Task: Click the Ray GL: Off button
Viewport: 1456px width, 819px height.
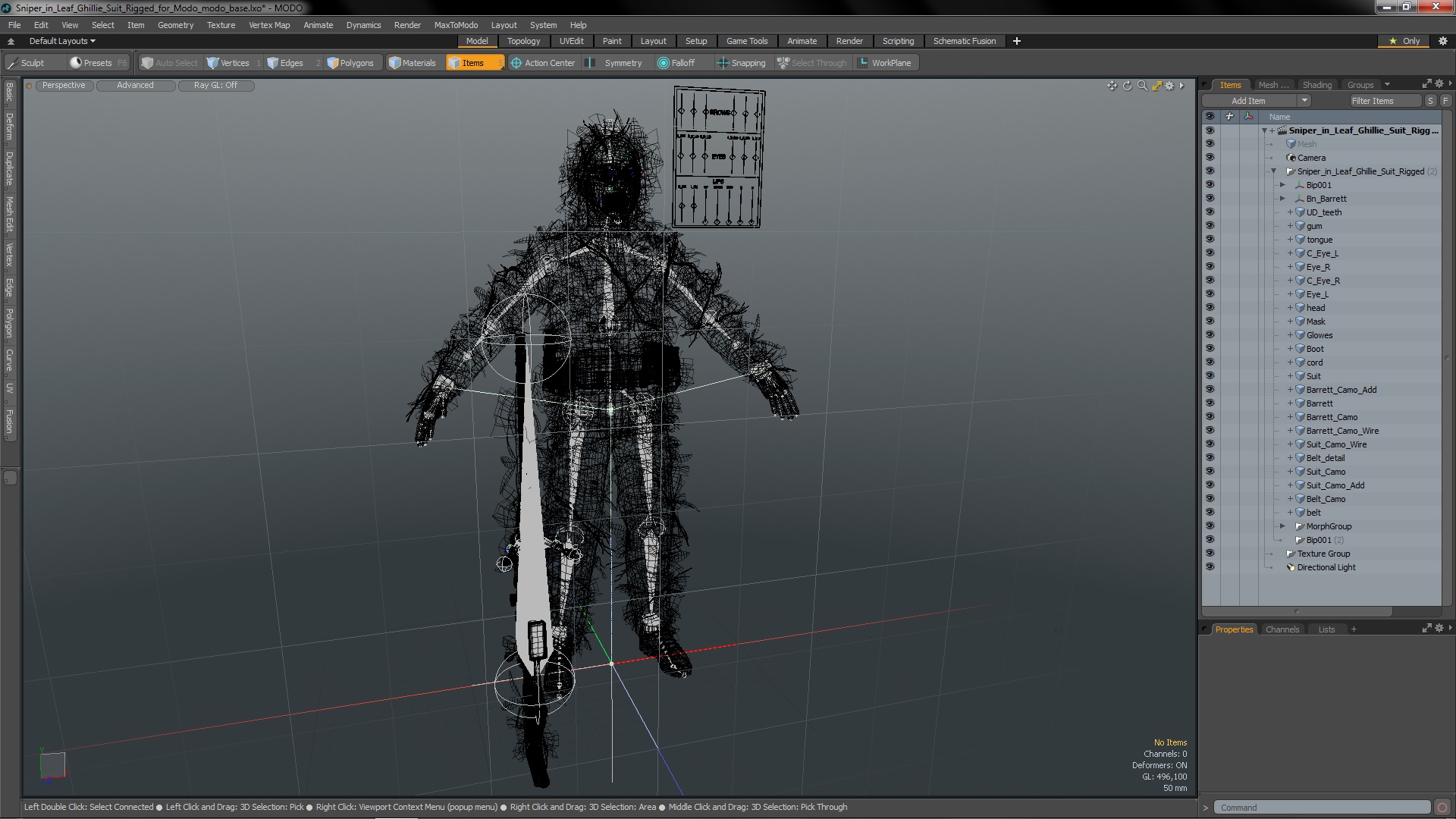Action: (215, 86)
